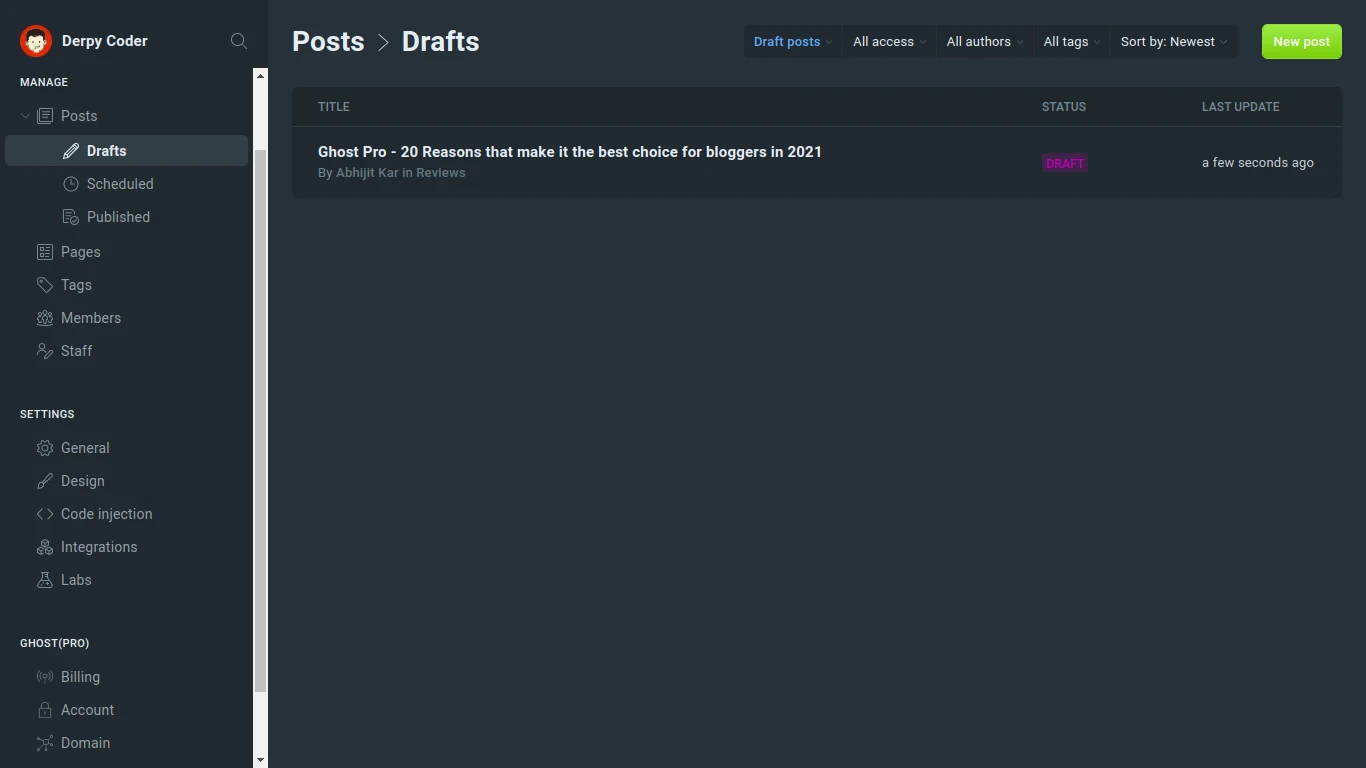1366x768 pixels.
Task: Click the Derpy Coder avatar logo
Action: pyautogui.click(x=36, y=41)
